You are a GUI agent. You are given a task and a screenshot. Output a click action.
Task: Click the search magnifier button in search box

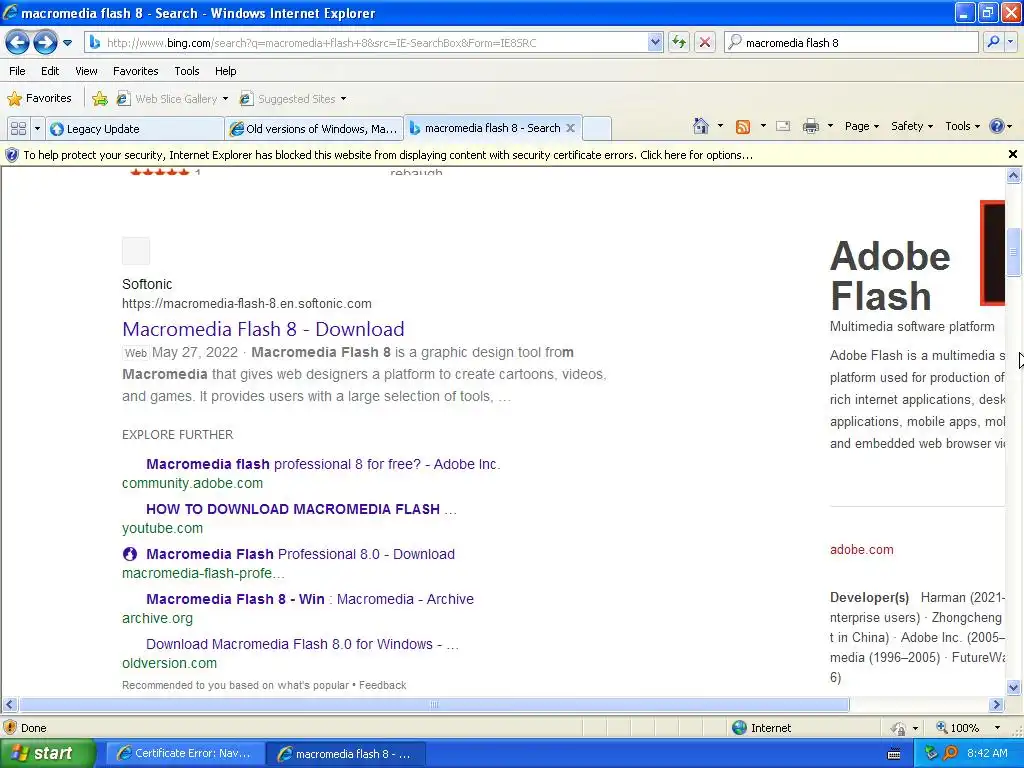[993, 42]
